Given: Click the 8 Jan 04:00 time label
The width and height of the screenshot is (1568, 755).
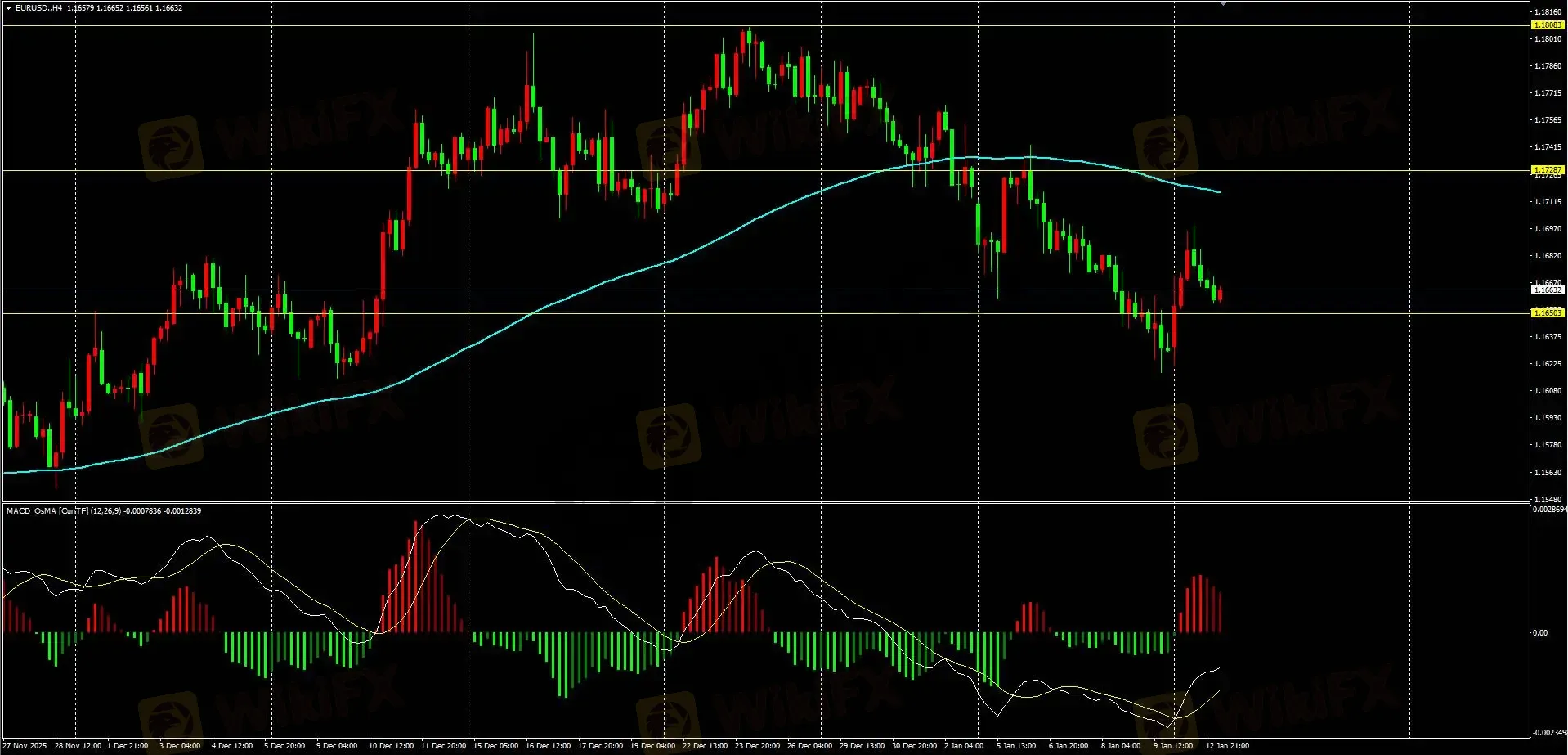Looking at the screenshot, I should click(1121, 746).
